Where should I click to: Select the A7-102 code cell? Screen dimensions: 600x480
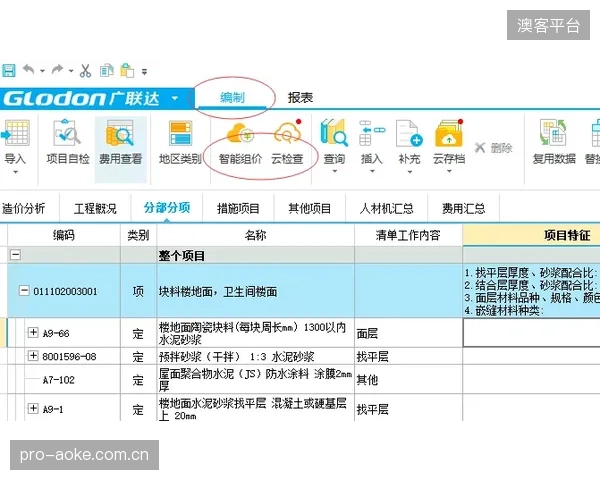tap(59, 380)
